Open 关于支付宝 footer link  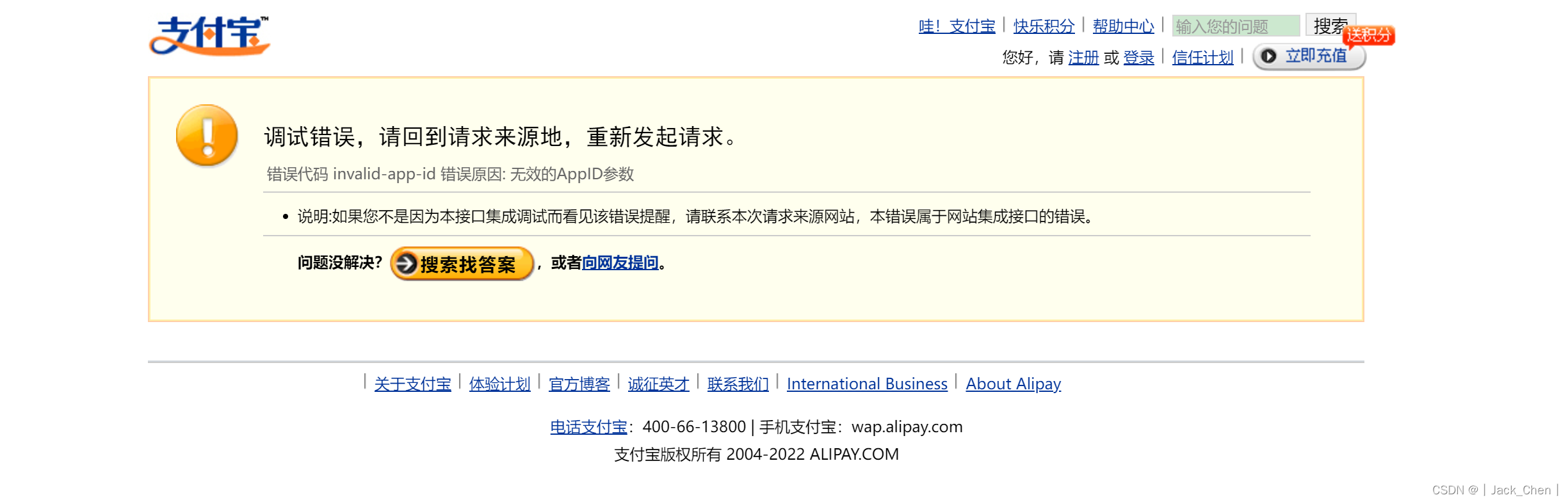412,384
